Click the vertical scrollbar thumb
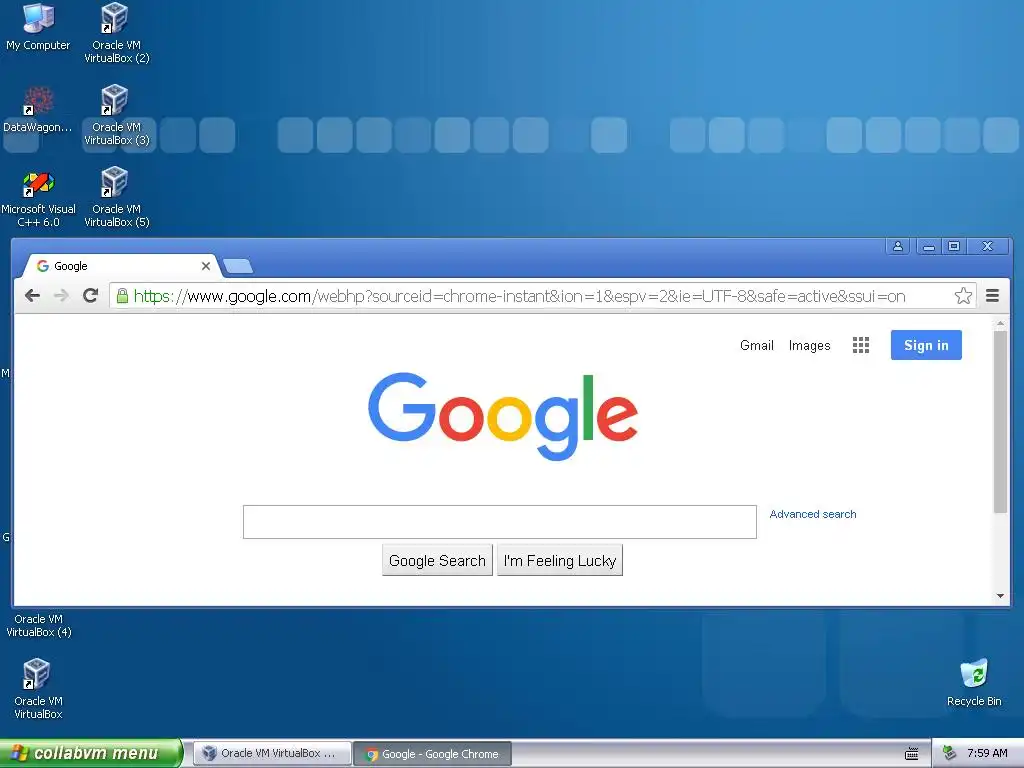The width and height of the screenshot is (1024, 768). (x=1000, y=422)
